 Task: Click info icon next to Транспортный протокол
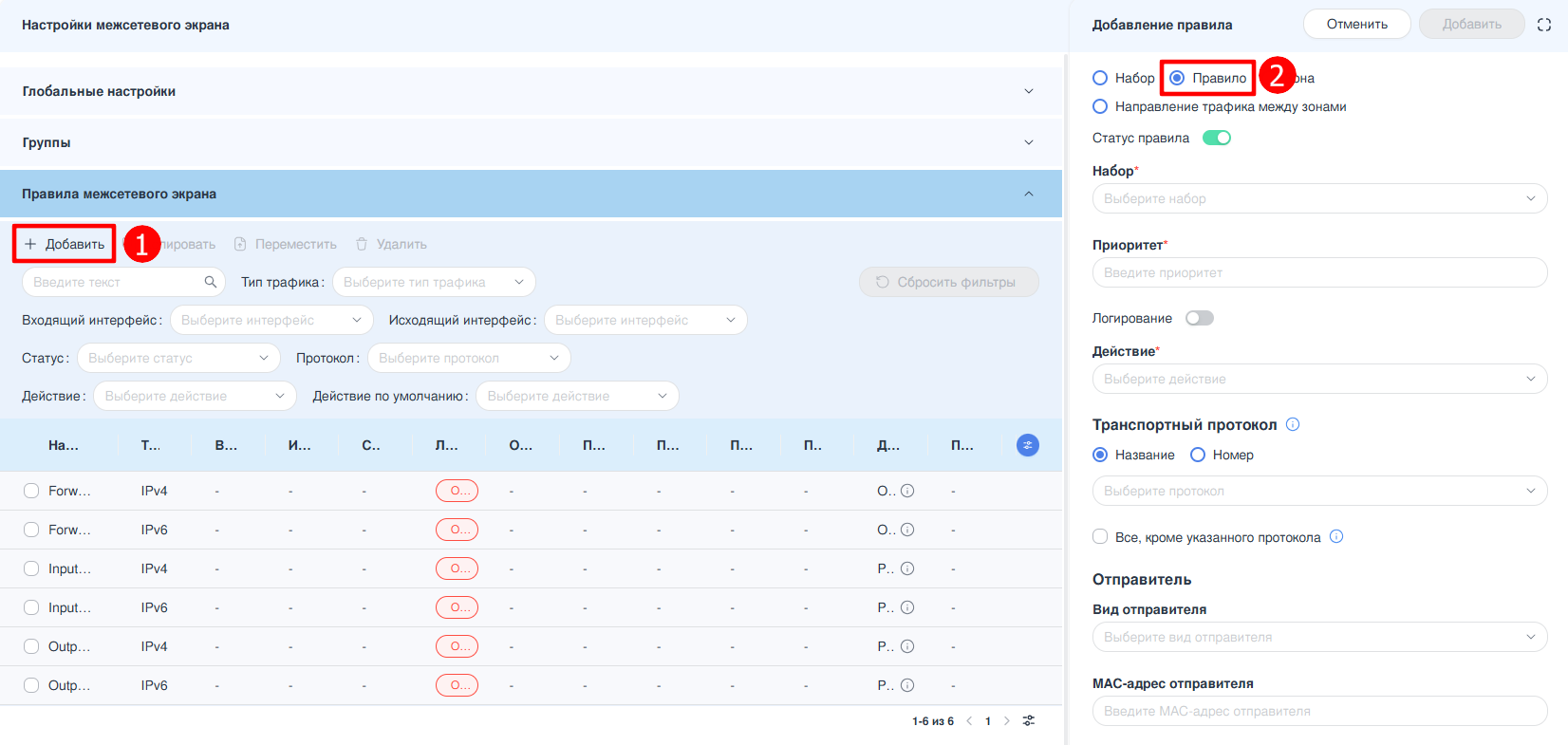1293,424
